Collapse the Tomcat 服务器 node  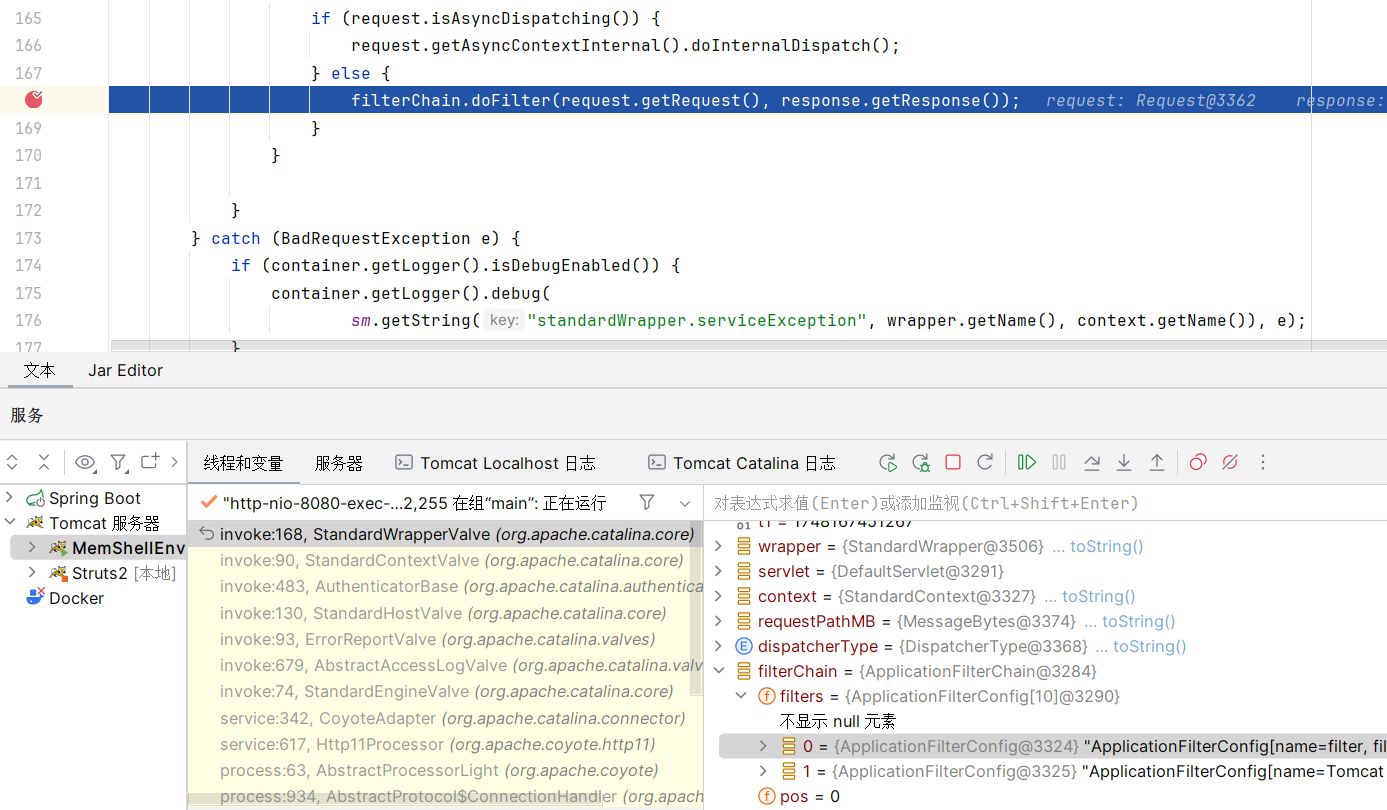pos(10,523)
